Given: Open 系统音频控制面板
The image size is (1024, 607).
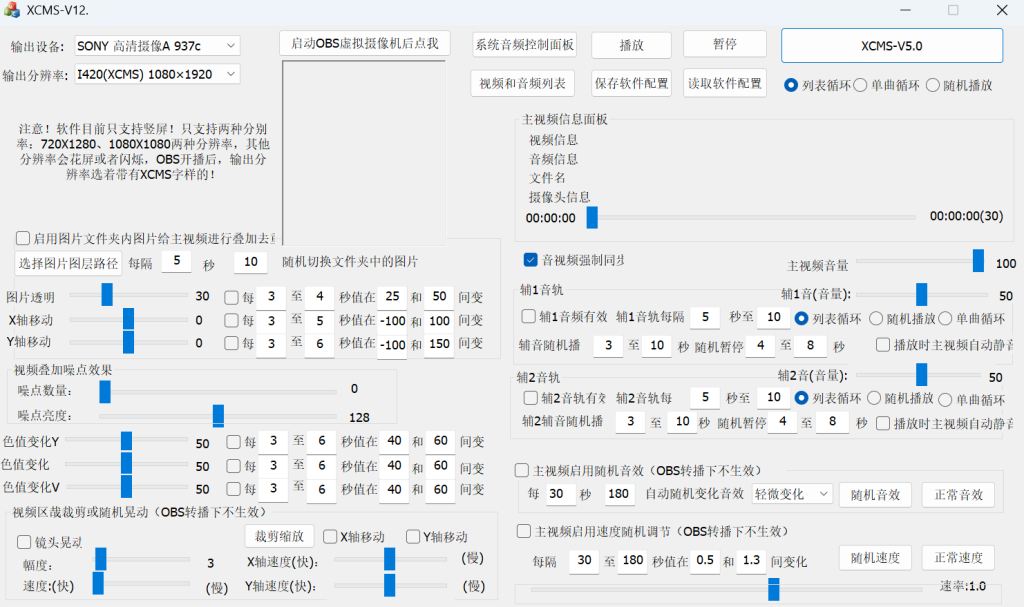Looking at the screenshot, I should pos(525,45).
